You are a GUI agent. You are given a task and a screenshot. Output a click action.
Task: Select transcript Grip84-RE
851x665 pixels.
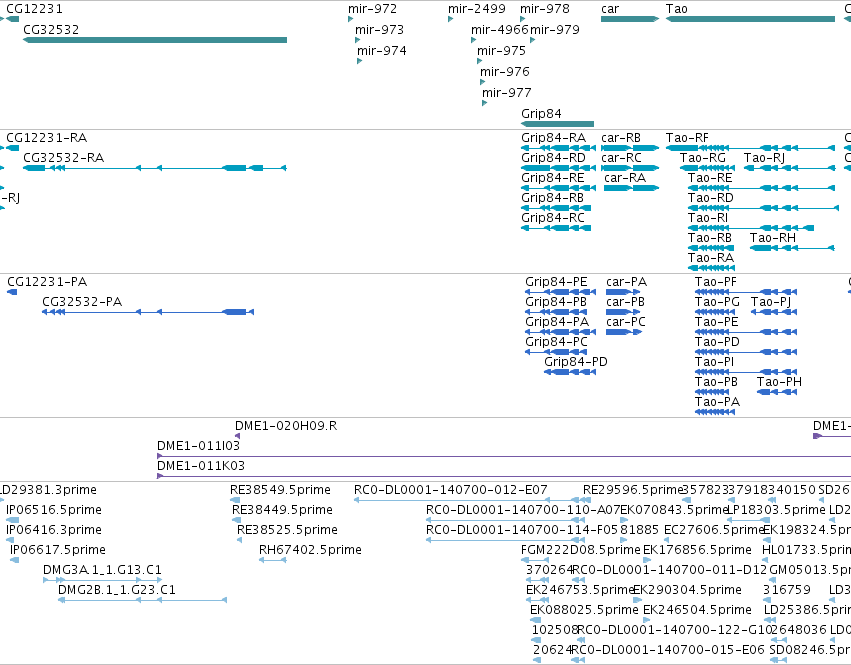(x=558, y=188)
